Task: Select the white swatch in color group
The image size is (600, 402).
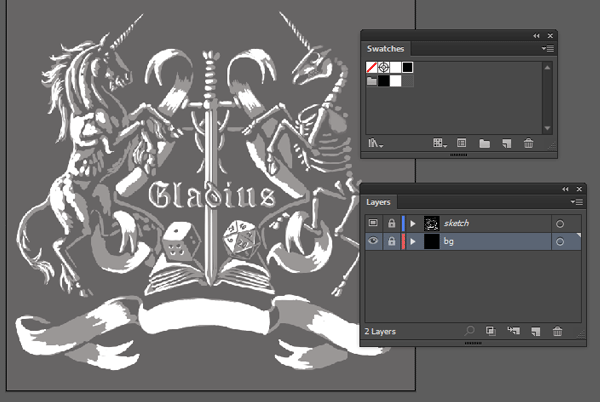Action: coord(396,81)
